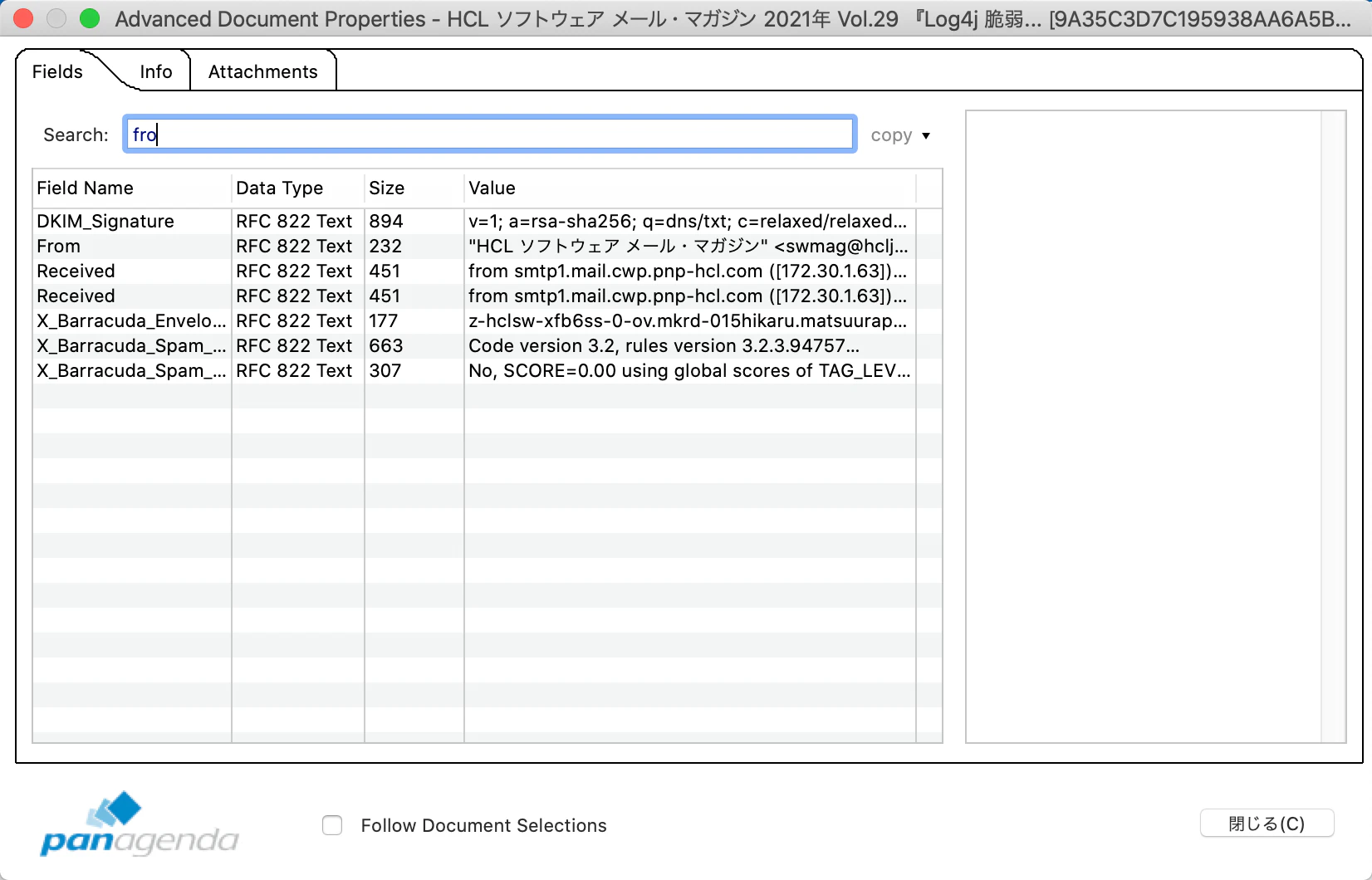Click size cell 232
Screen dimensions: 1372x880
(x=385, y=247)
